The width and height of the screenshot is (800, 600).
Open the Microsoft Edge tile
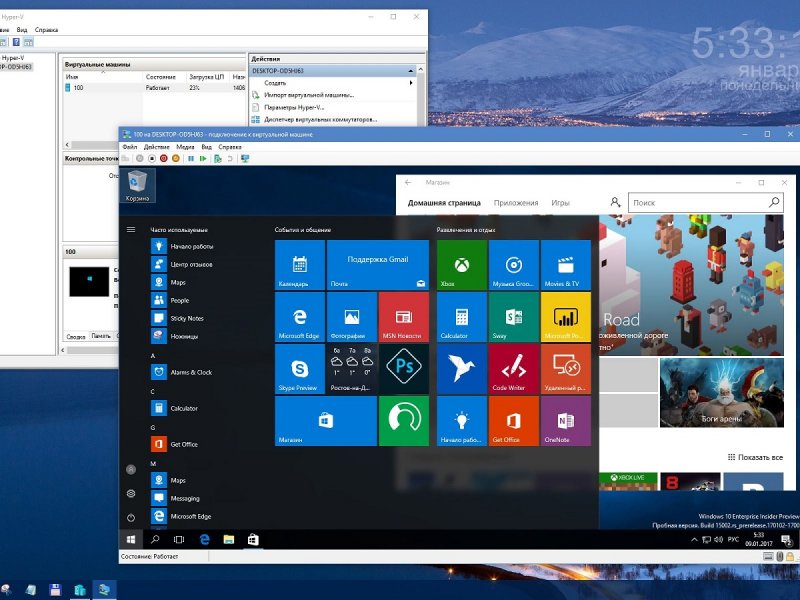[299, 317]
